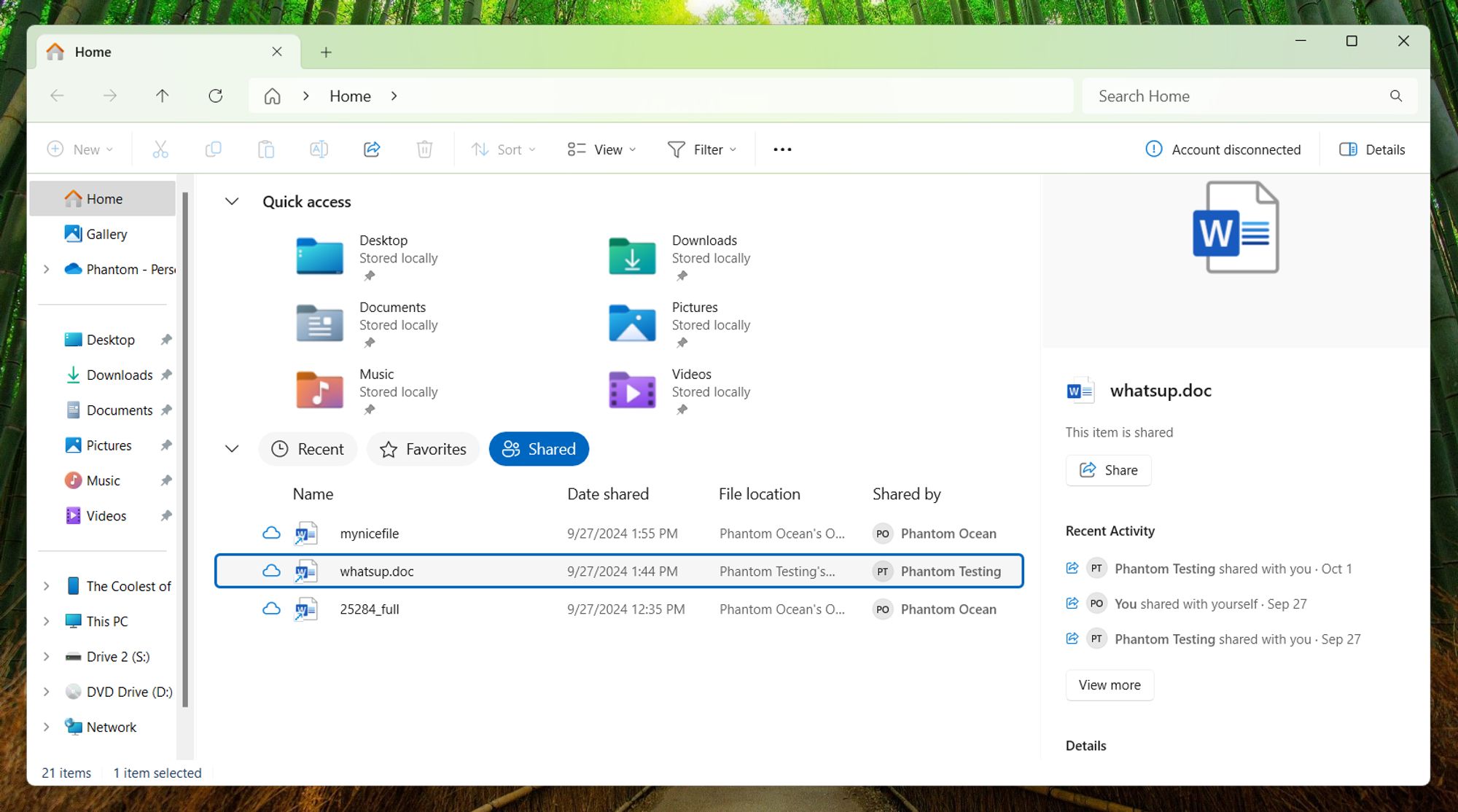Click the Delete trash icon
Image resolution: width=1458 pixels, height=812 pixels.
click(424, 149)
